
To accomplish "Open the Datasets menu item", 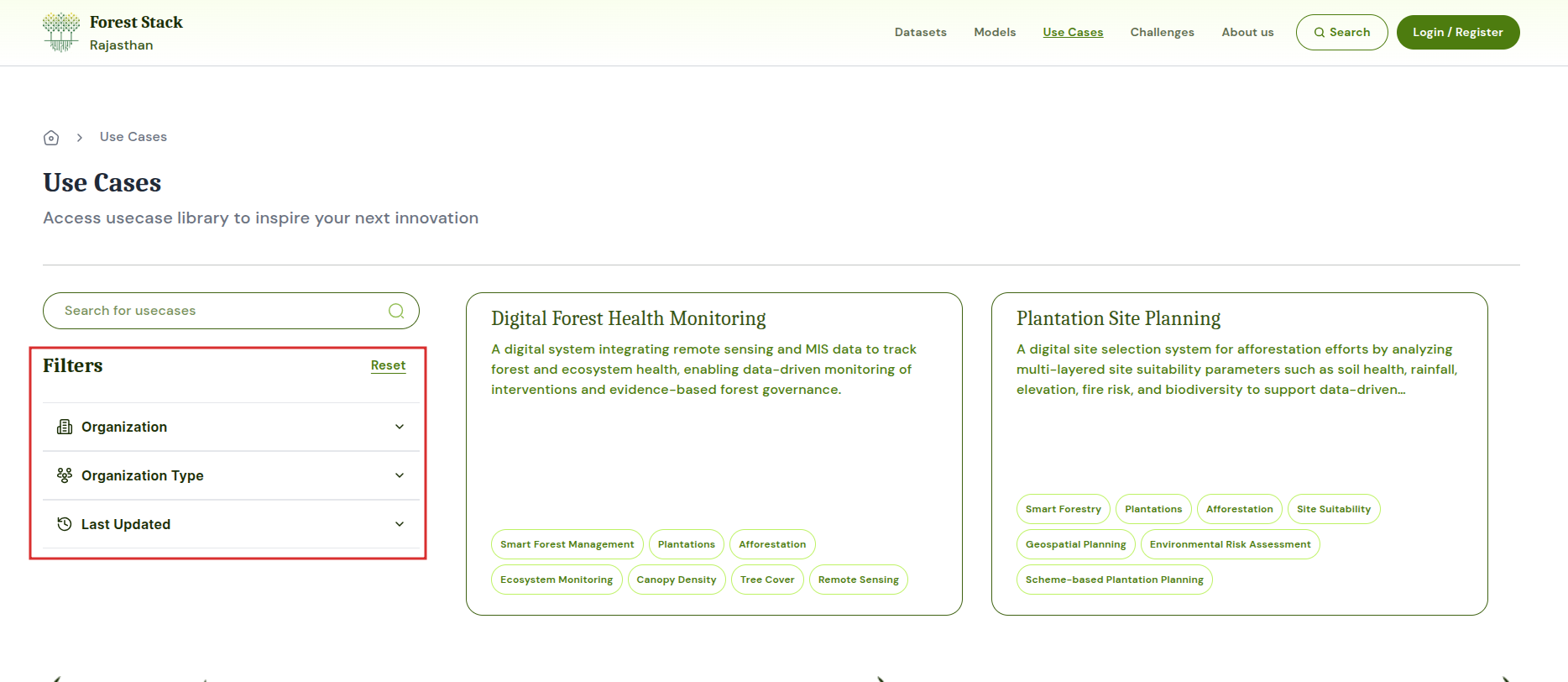I will click(920, 32).
